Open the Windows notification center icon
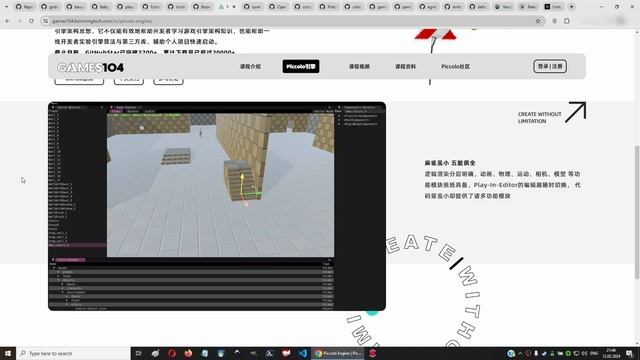This screenshot has height=360, width=640. pos(629,353)
